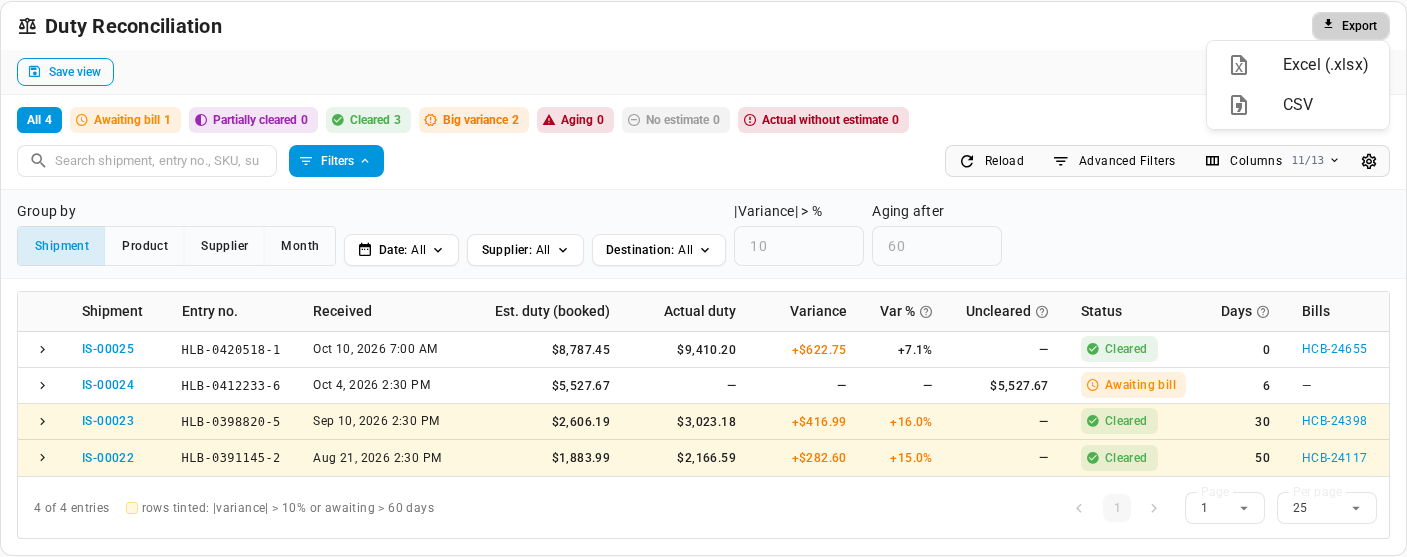Choose Excel (.xlsx) export option

(x=1297, y=65)
